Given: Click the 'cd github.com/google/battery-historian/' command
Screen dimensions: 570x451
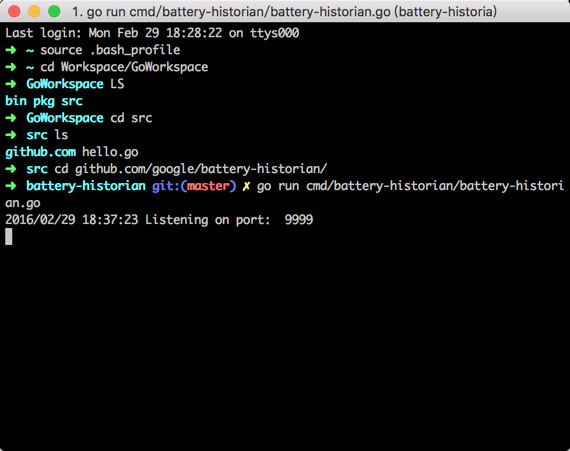Looking at the screenshot, I should [x=190, y=169].
